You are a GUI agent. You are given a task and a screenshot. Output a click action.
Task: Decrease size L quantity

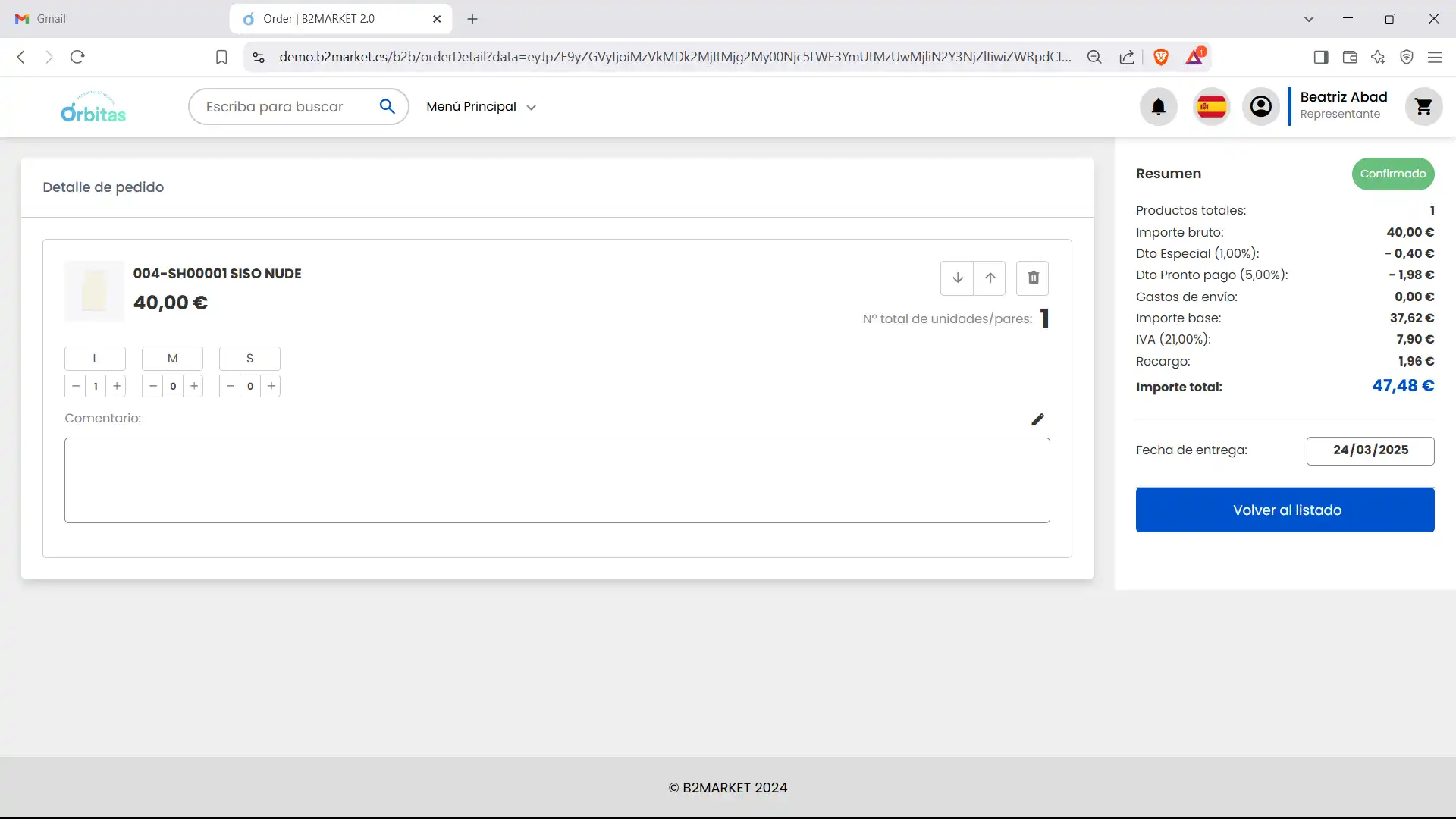coord(75,386)
